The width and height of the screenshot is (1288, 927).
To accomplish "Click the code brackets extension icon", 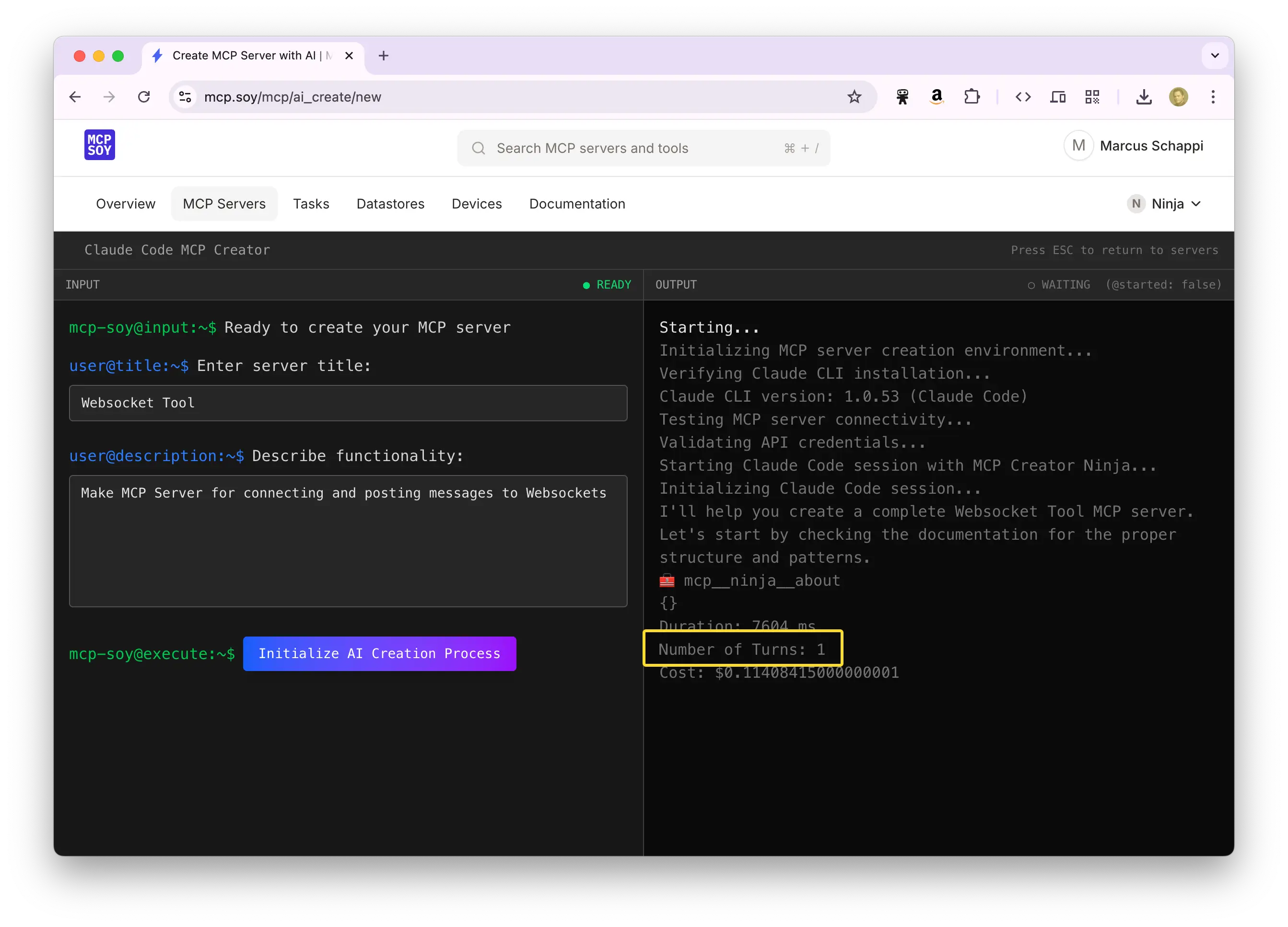I will 1023,97.
